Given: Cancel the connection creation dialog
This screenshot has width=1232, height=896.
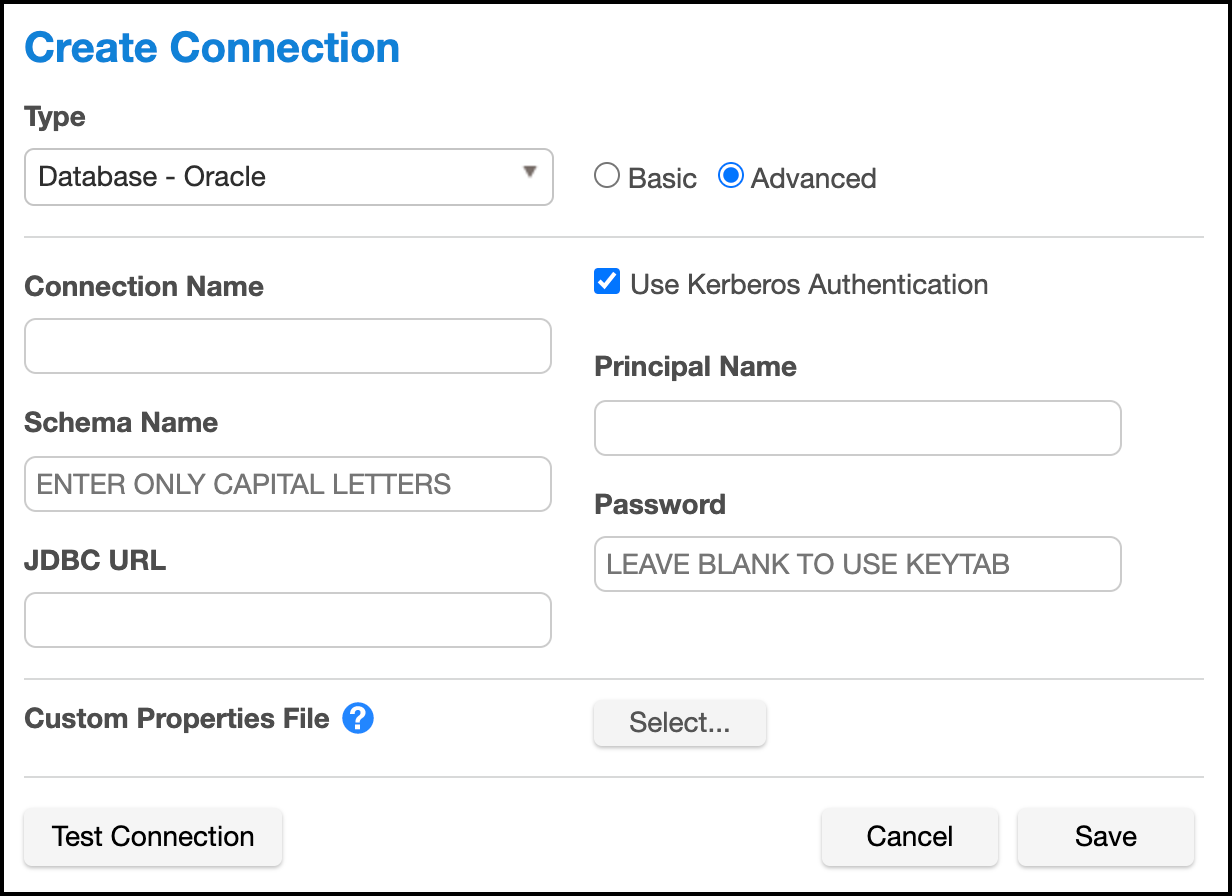Looking at the screenshot, I should coord(909,837).
